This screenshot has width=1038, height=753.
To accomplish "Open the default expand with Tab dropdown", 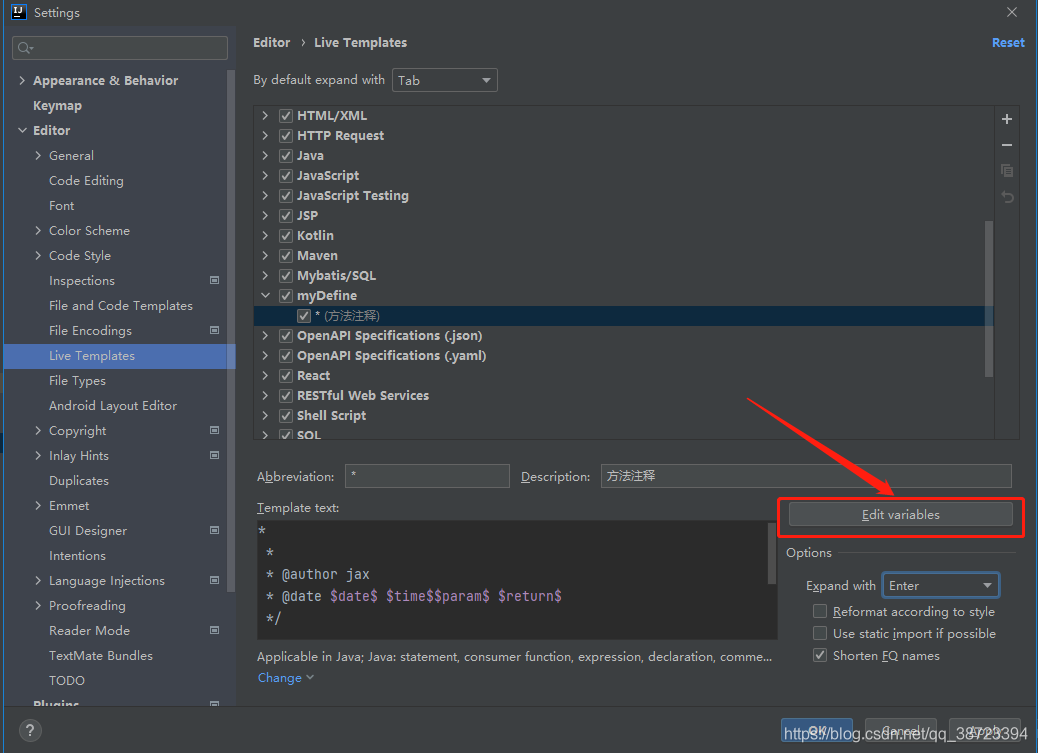I will pos(445,80).
